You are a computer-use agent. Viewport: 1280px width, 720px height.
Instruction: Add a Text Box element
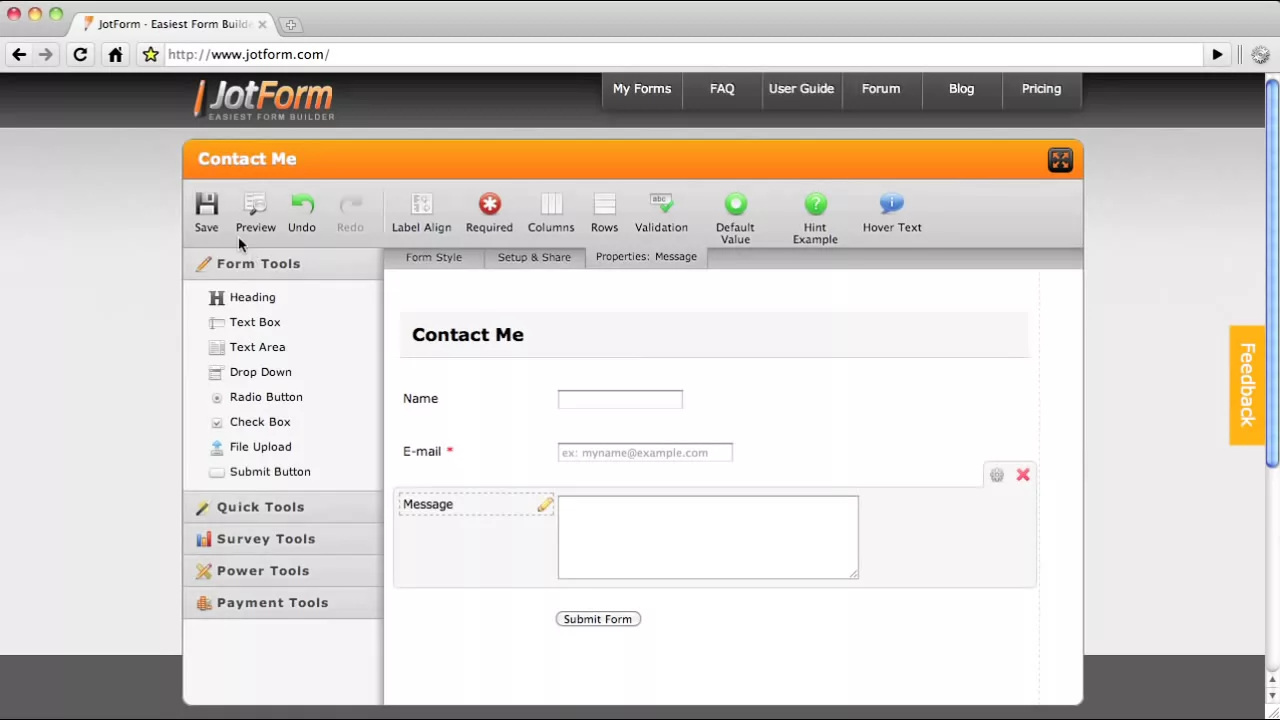pyautogui.click(x=245, y=322)
